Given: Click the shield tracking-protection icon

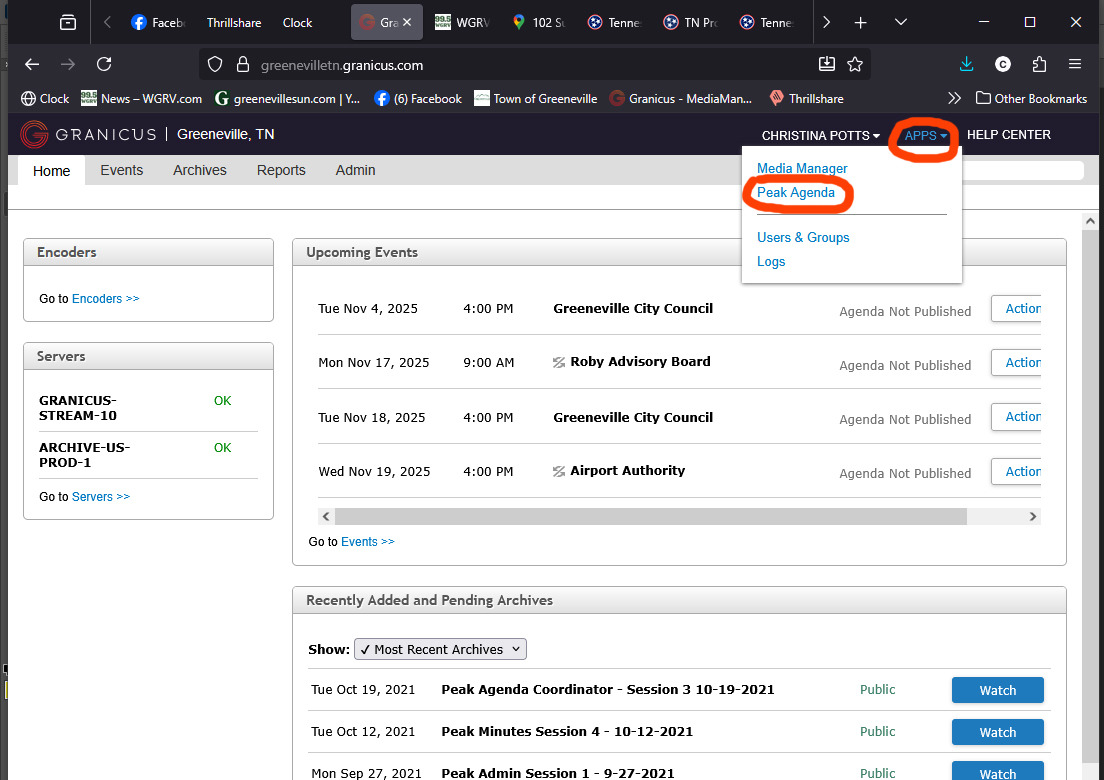Looking at the screenshot, I should [214, 63].
